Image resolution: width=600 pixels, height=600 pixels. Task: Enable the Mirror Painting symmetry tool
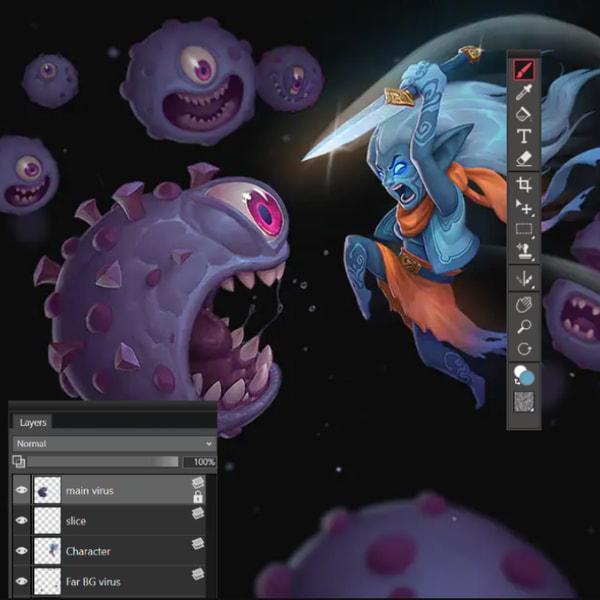click(x=523, y=279)
